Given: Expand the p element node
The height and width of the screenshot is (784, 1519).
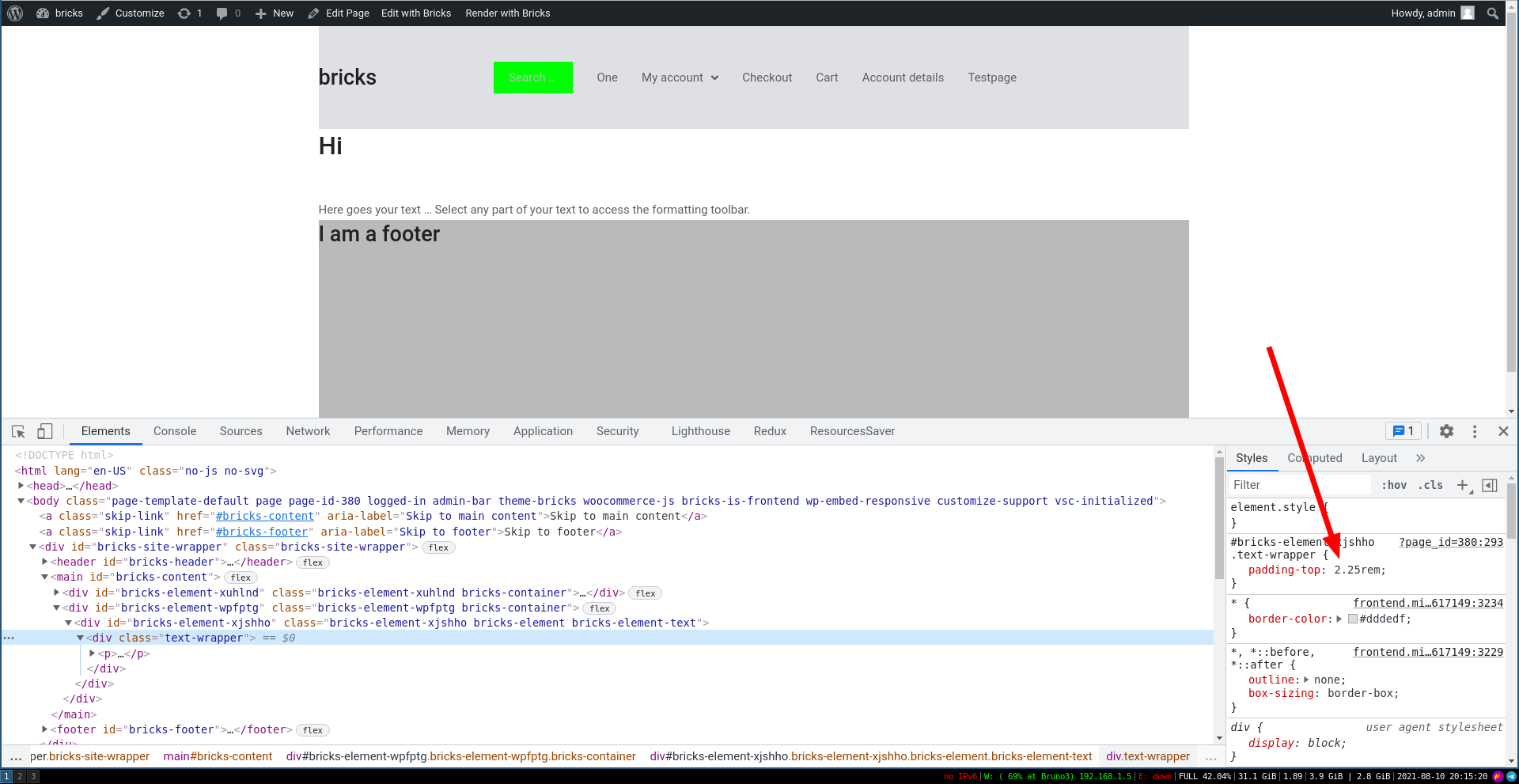Looking at the screenshot, I should 93,653.
